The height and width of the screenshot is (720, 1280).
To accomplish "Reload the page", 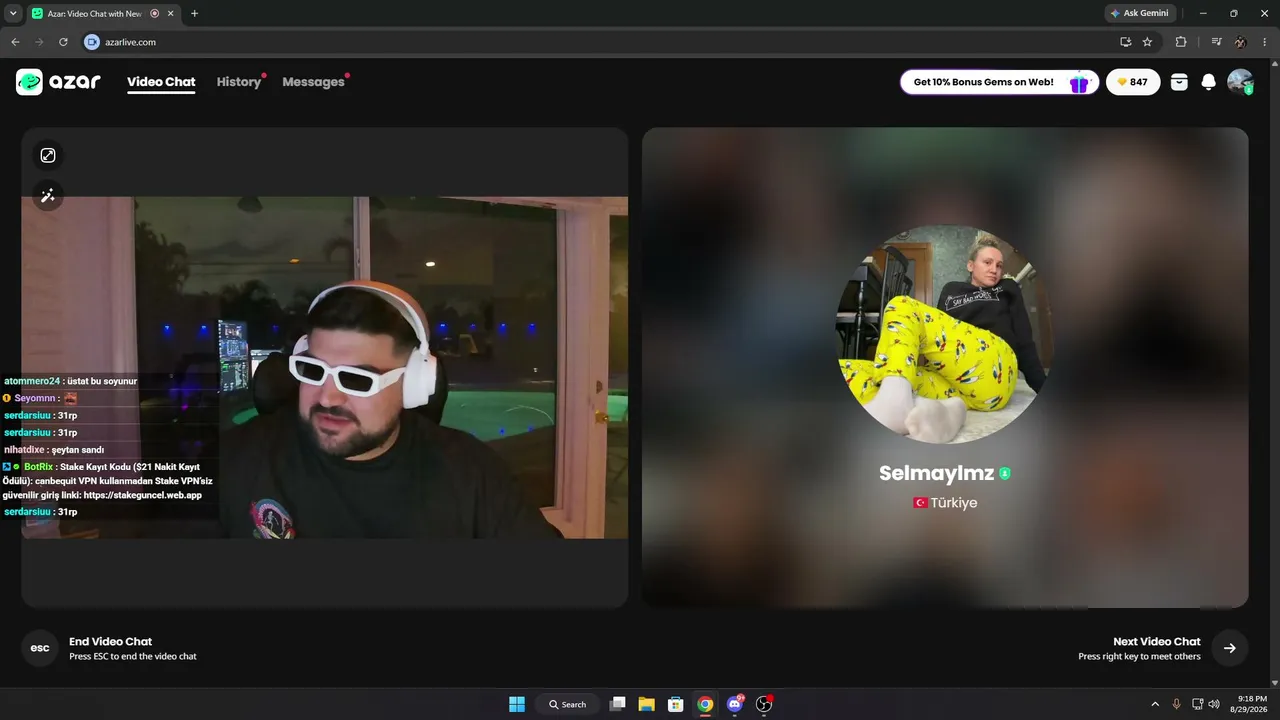I will pyautogui.click(x=63, y=42).
